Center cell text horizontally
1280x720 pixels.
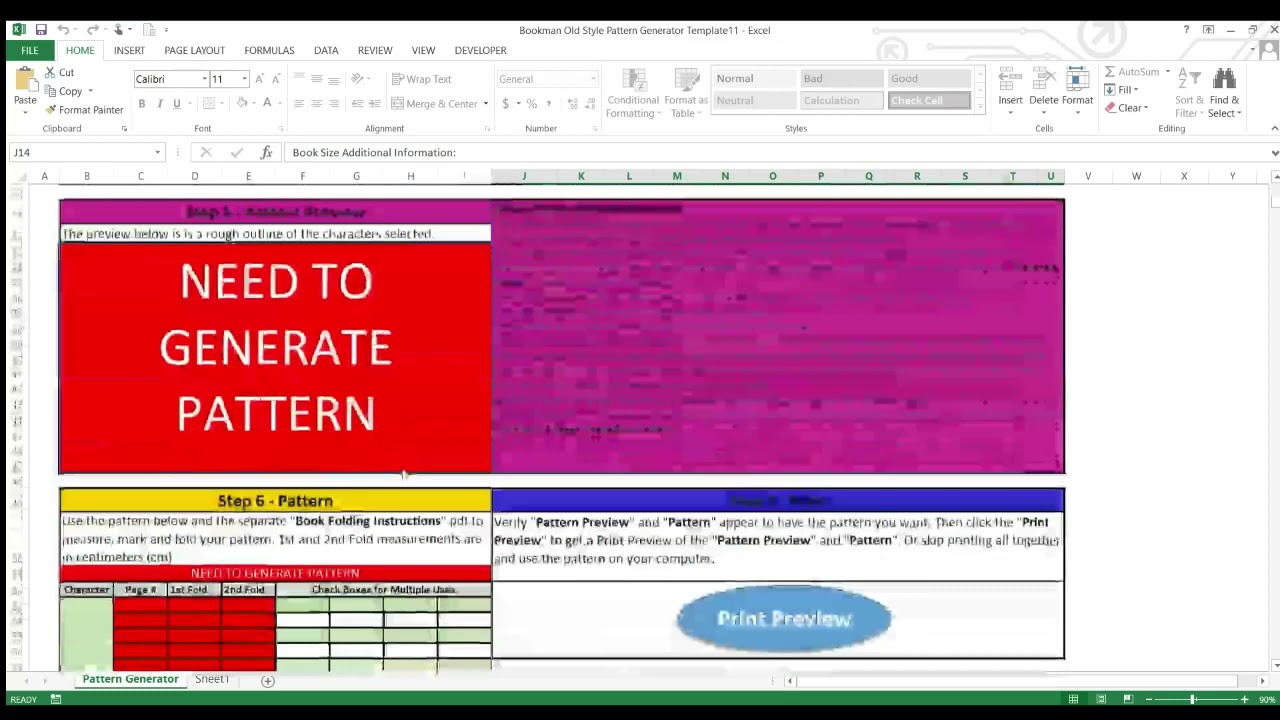[316, 104]
